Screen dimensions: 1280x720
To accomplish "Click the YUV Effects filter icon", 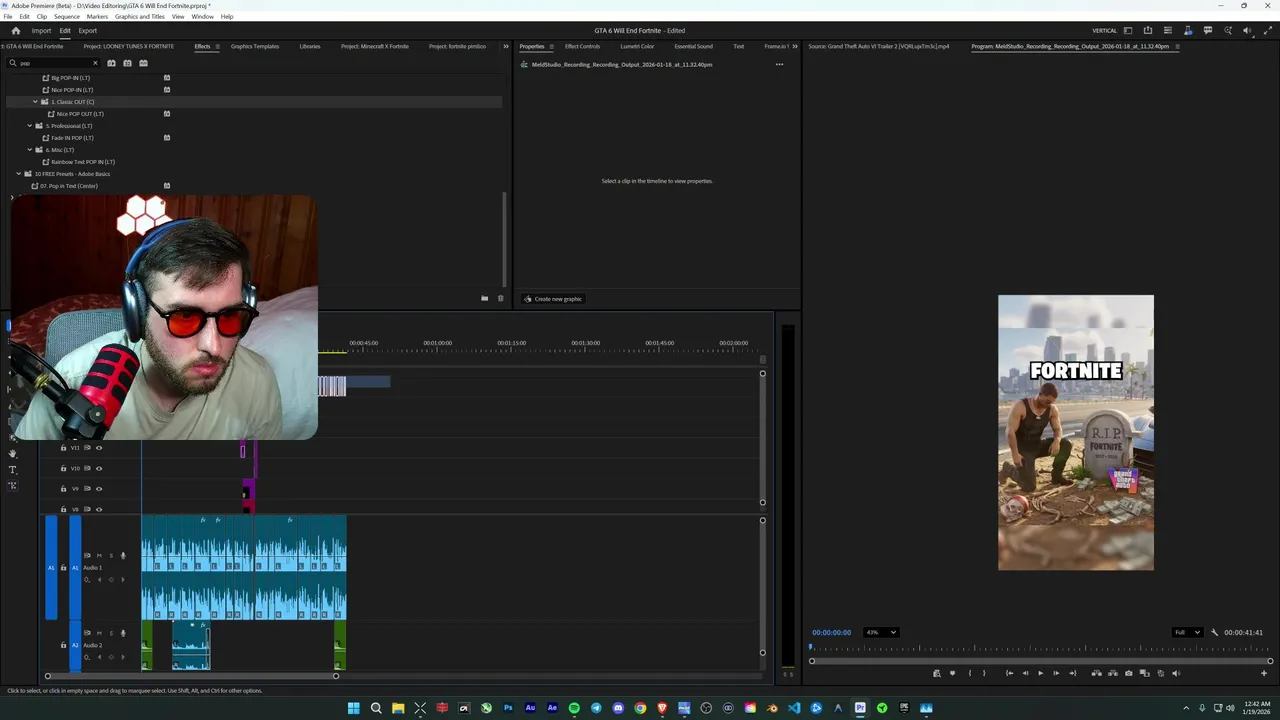I will (143, 63).
